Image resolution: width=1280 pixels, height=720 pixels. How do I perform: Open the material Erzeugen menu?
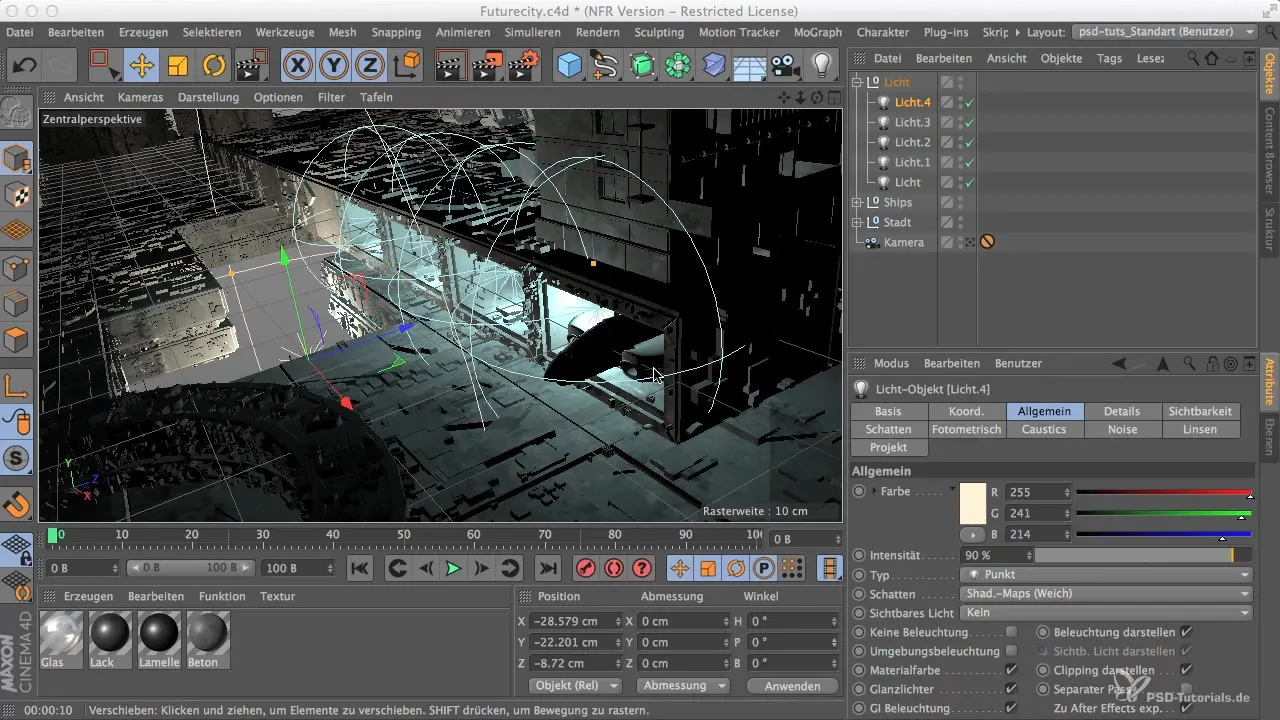click(88, 596)
